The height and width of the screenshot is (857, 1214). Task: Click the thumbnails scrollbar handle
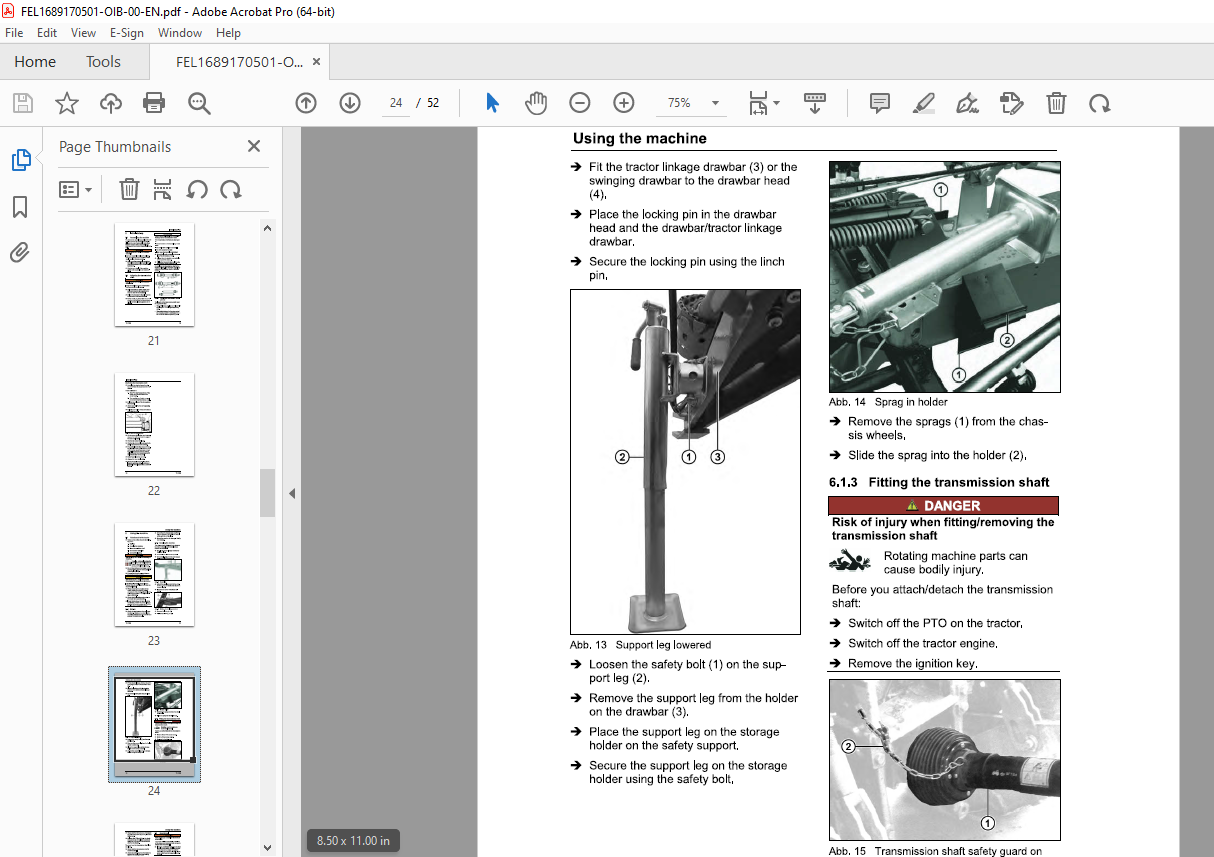click(267, 493)
